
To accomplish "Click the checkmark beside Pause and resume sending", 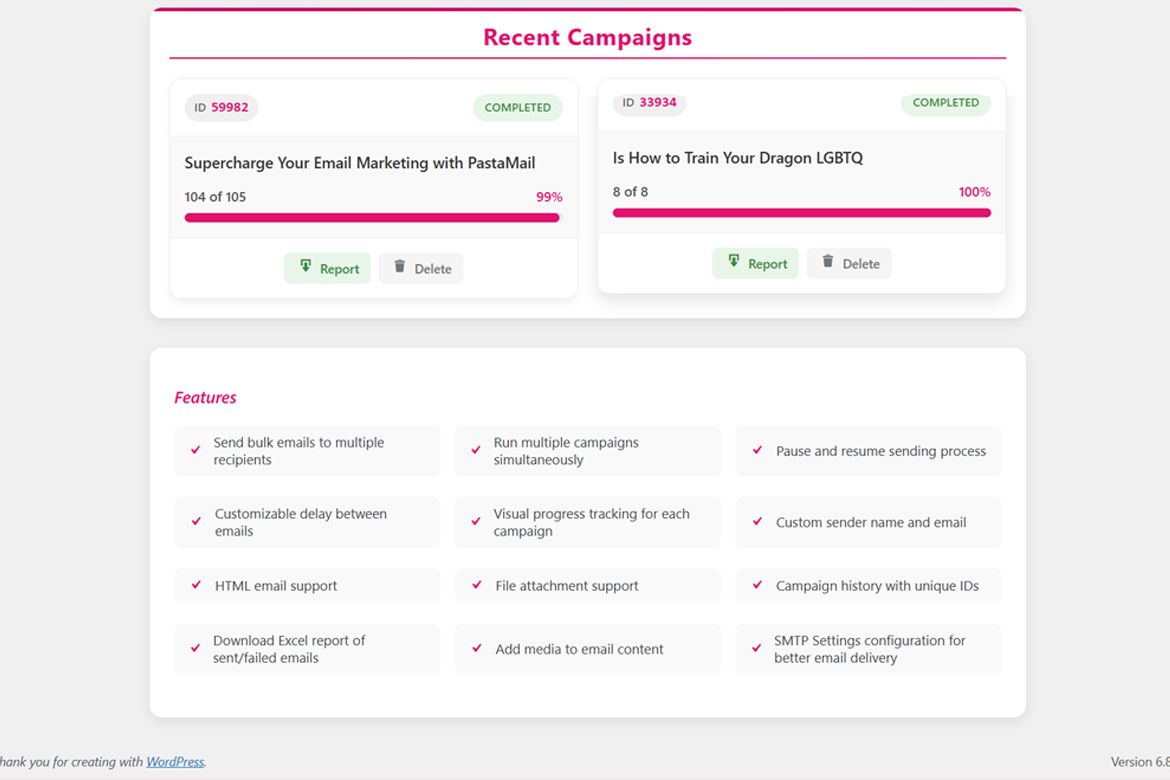I will coord(757,450).
